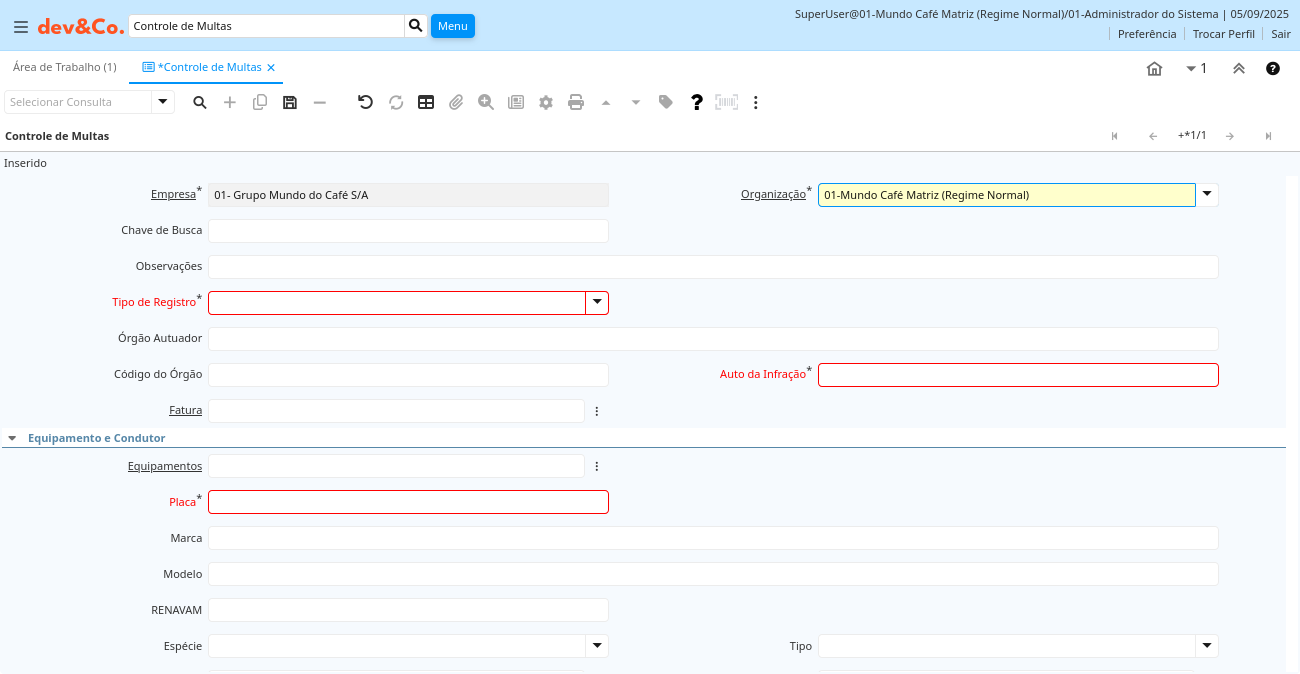Click the Print icon in toolbar
The image size is (1300, 674).
pos(576,102)
